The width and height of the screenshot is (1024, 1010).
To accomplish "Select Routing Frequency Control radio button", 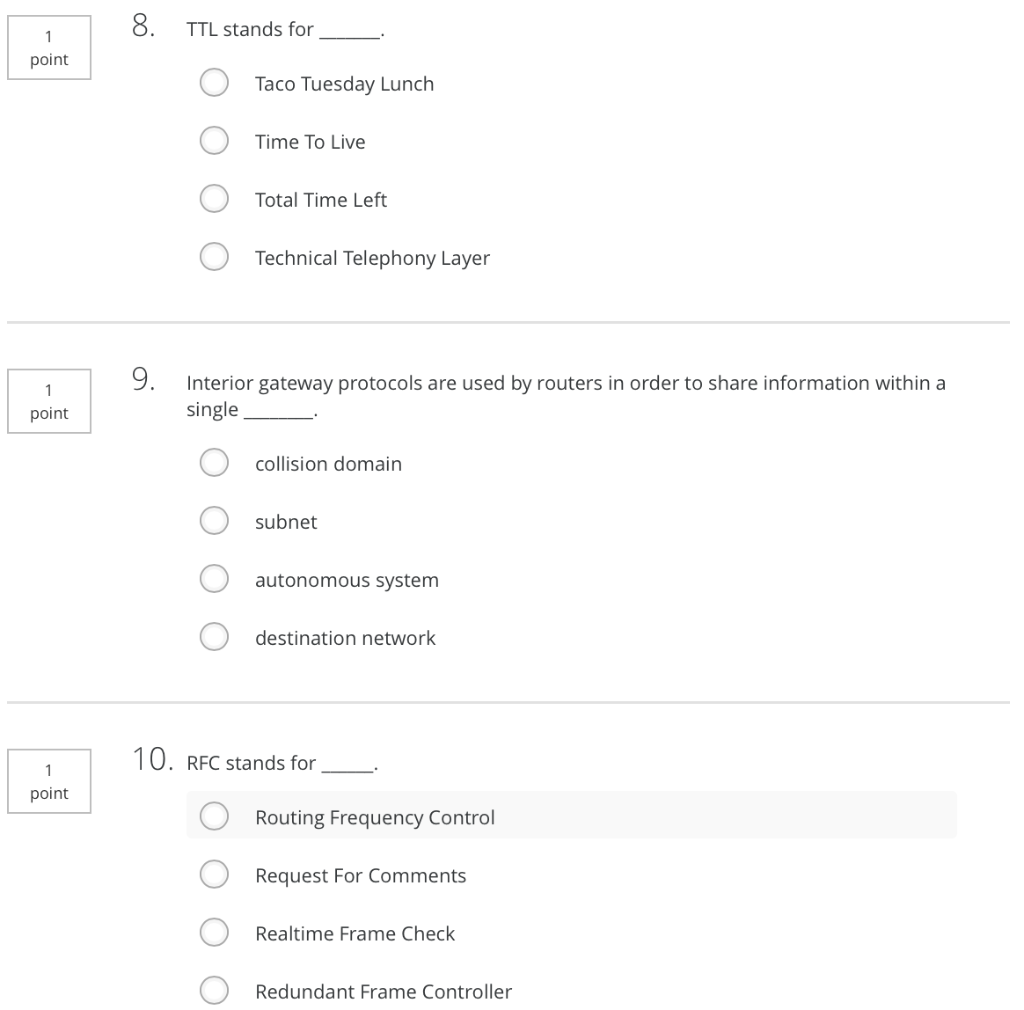I will click(214, 817).
